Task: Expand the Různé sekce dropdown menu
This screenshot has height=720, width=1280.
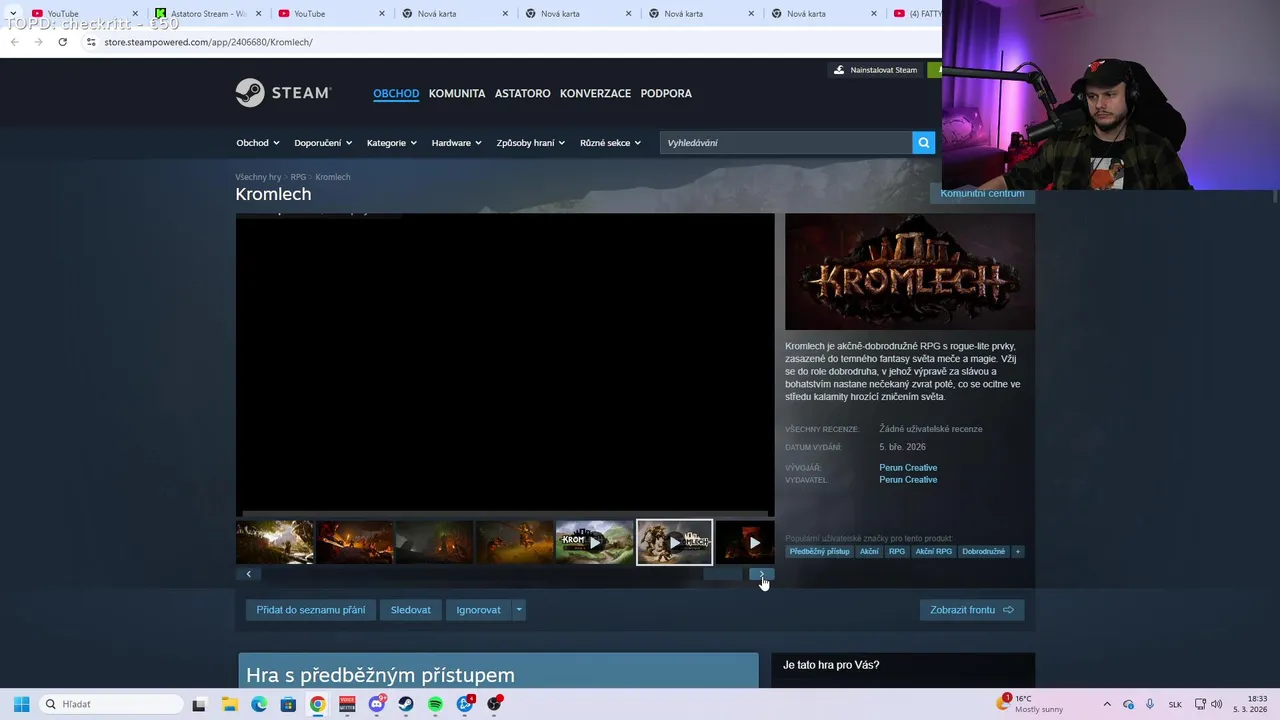Action: (x=610, y=143)
